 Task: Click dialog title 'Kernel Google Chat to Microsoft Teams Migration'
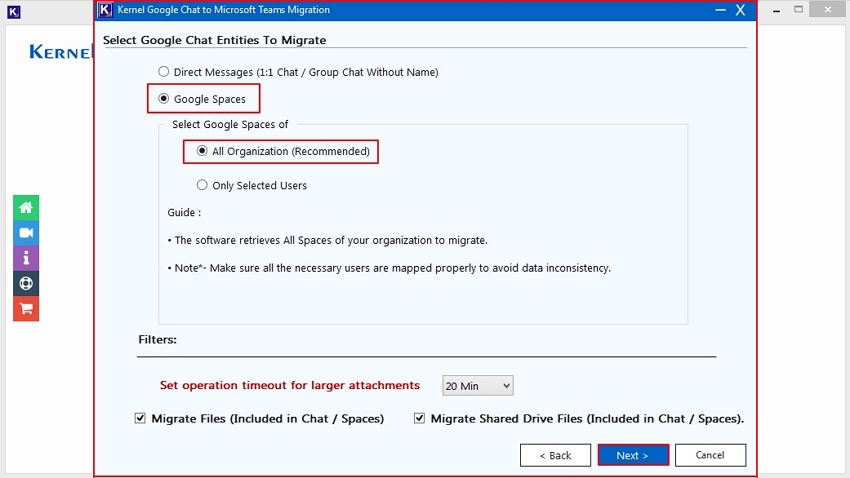[x=223, y=10]
